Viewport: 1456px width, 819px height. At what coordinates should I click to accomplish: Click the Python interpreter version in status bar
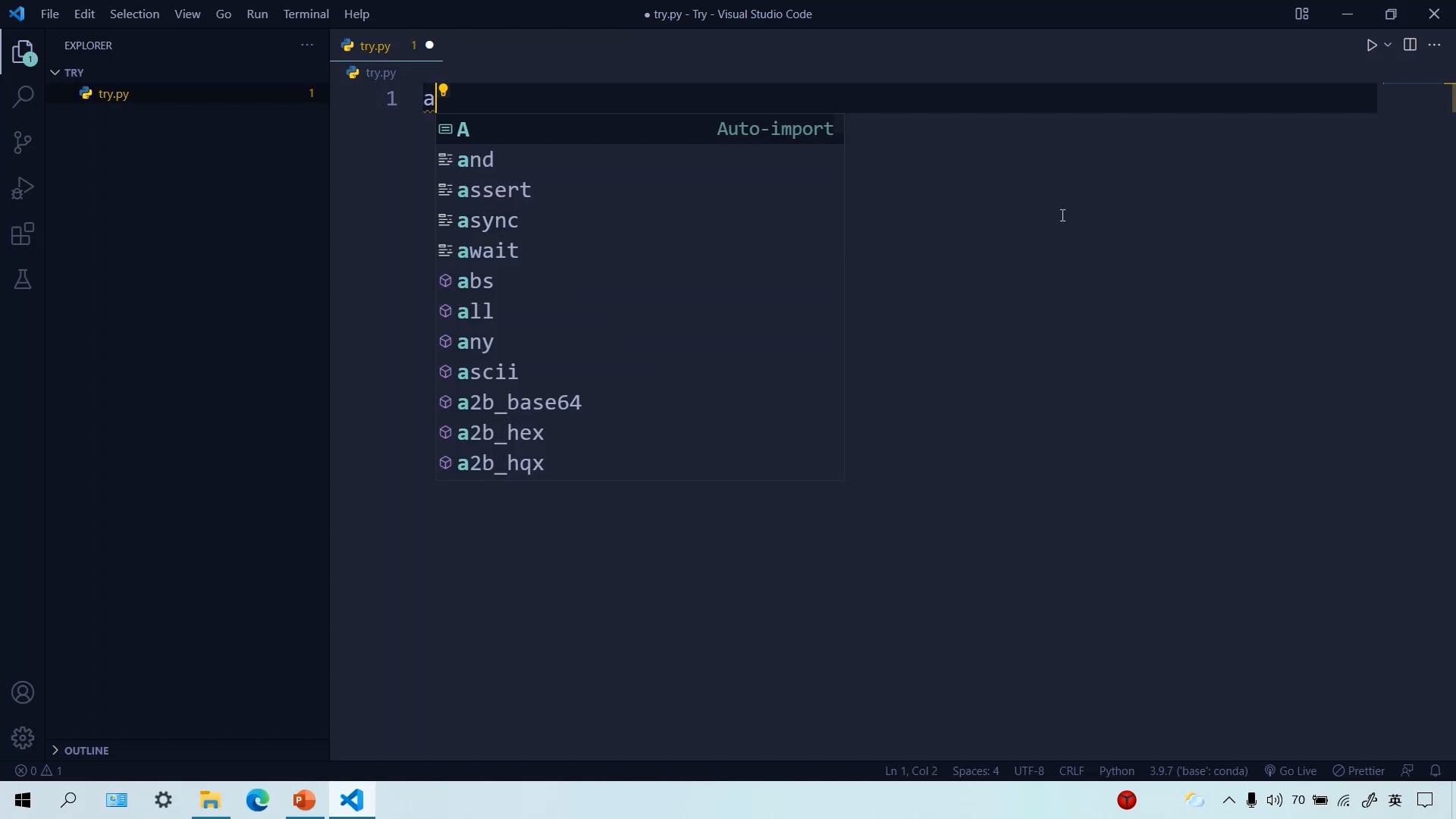click(1198, 770)
